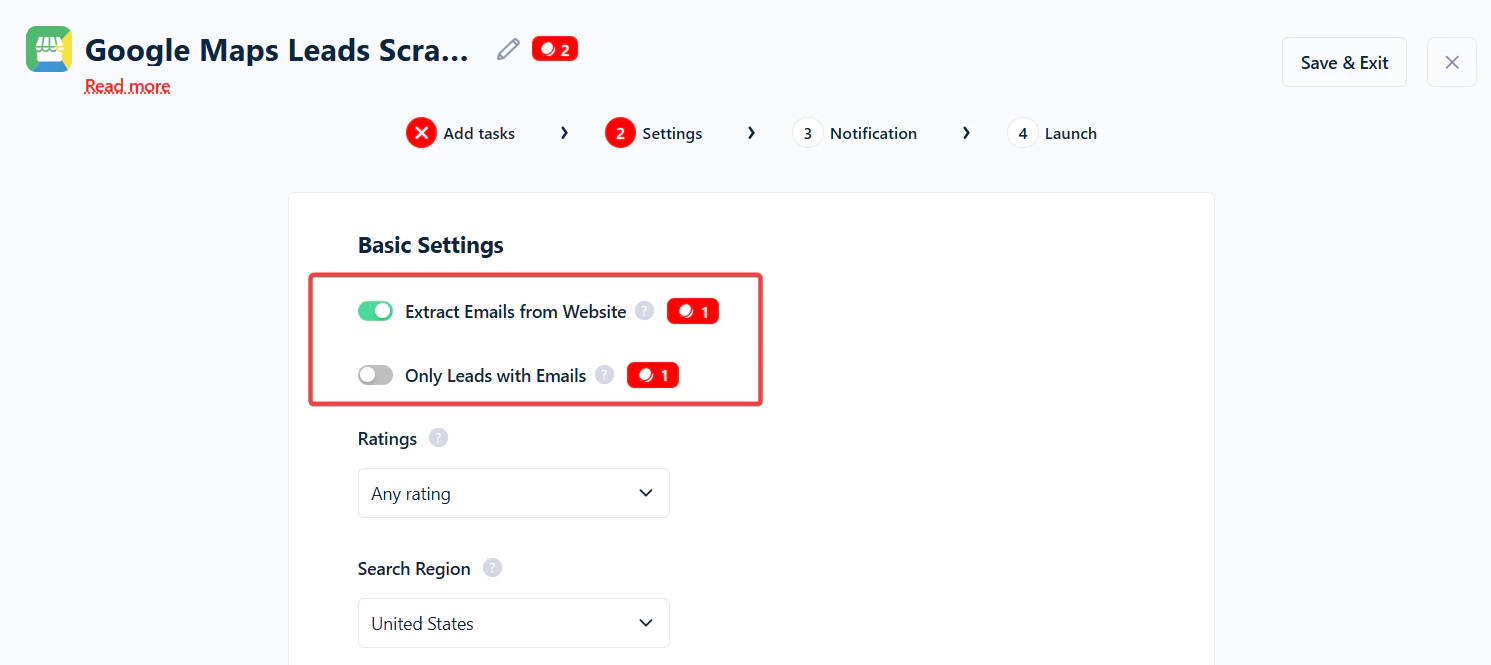The image size is (1491, 665).
Task: Click the credit badge next to Extract Emails from Website
Action: point(693,312)
